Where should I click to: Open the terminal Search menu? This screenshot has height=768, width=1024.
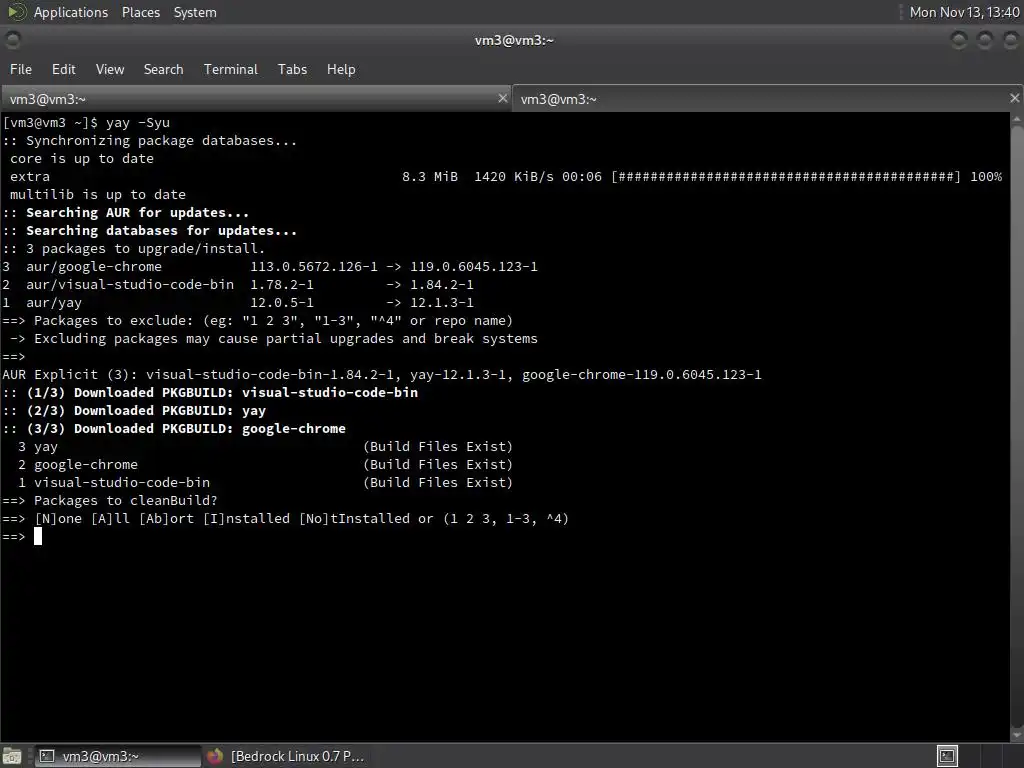point(163,69)
